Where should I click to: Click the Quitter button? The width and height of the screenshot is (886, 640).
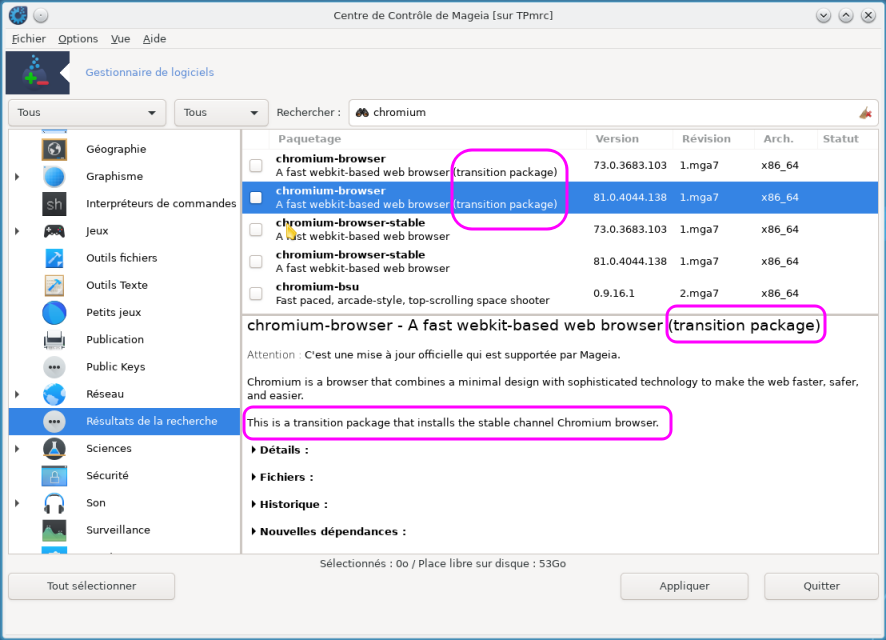click(x=822, y=586)
